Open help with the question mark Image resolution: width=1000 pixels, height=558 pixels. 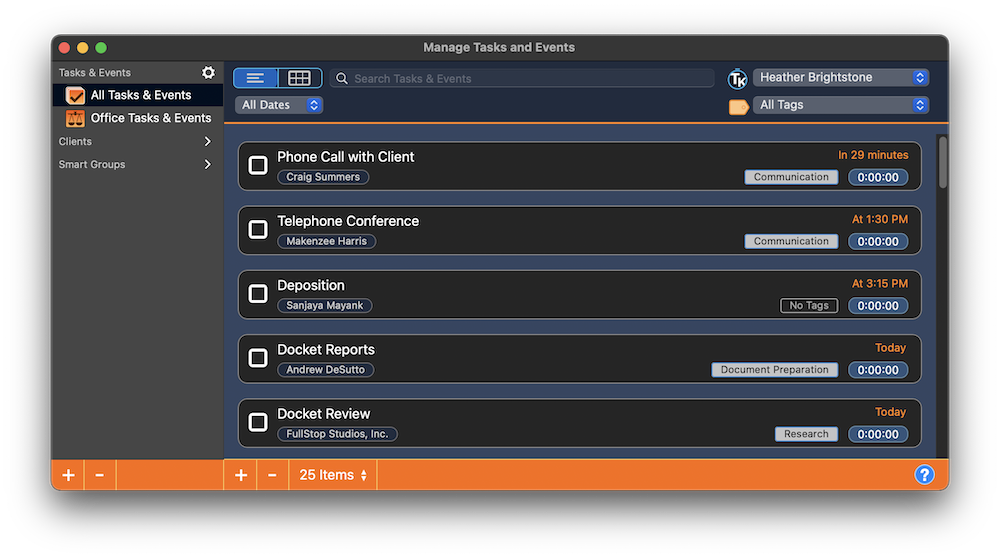pyautogui.click(x=924, y=474)
